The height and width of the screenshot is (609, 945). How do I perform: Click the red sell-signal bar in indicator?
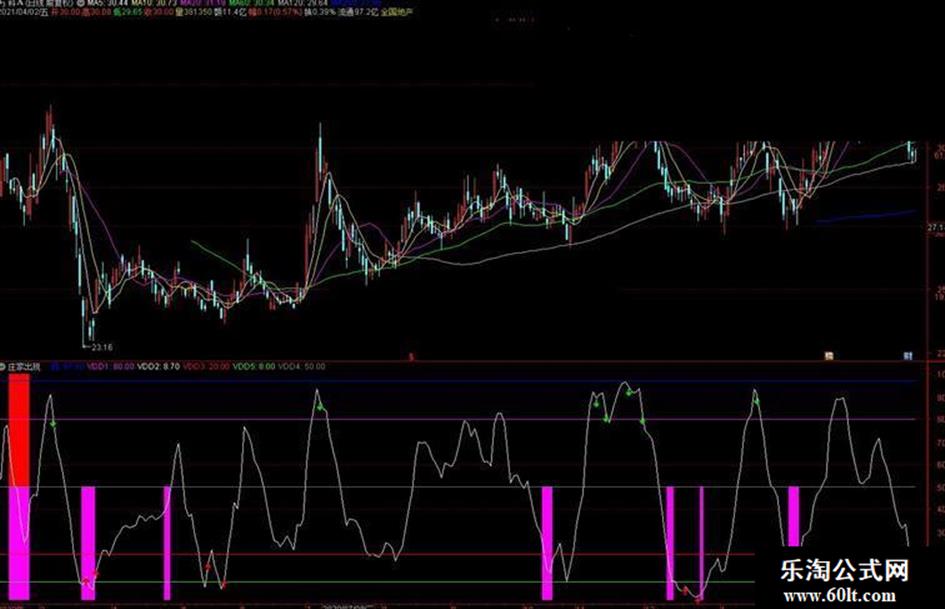point(19,430)
